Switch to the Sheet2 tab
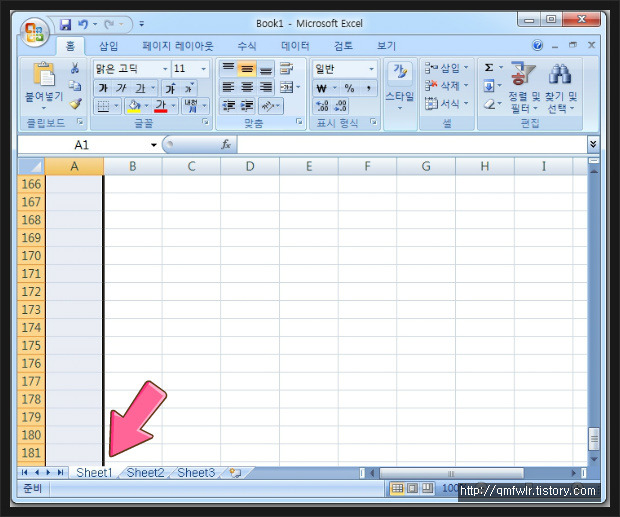Screen dimensions: 620x517 [x=145, y=473]
